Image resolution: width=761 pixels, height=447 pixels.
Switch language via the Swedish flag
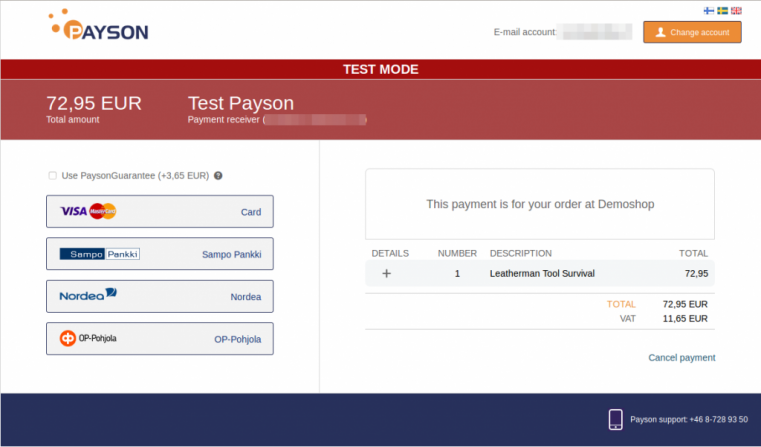723,11
